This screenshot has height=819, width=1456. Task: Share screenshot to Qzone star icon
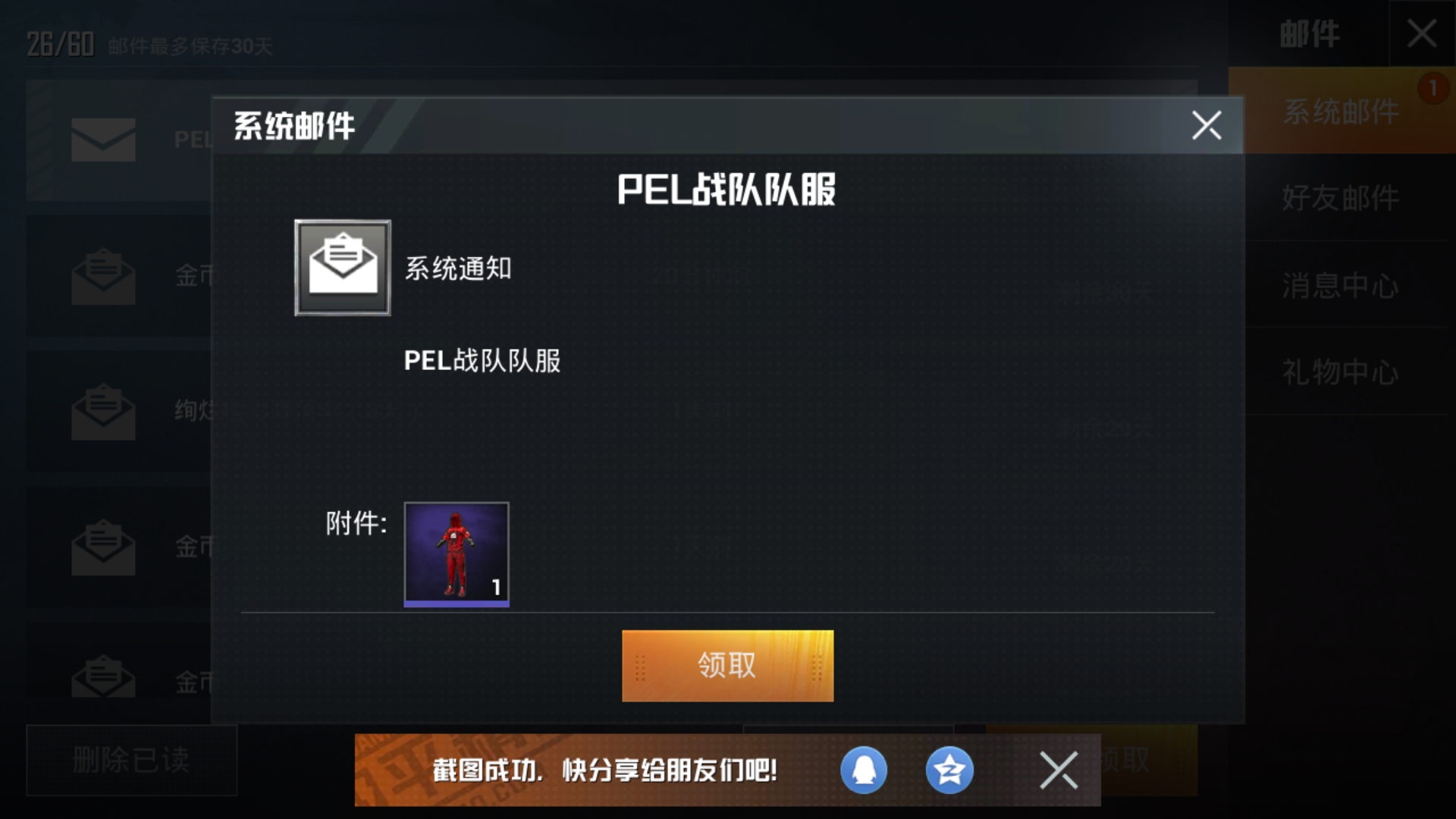[x=949, y=770]
